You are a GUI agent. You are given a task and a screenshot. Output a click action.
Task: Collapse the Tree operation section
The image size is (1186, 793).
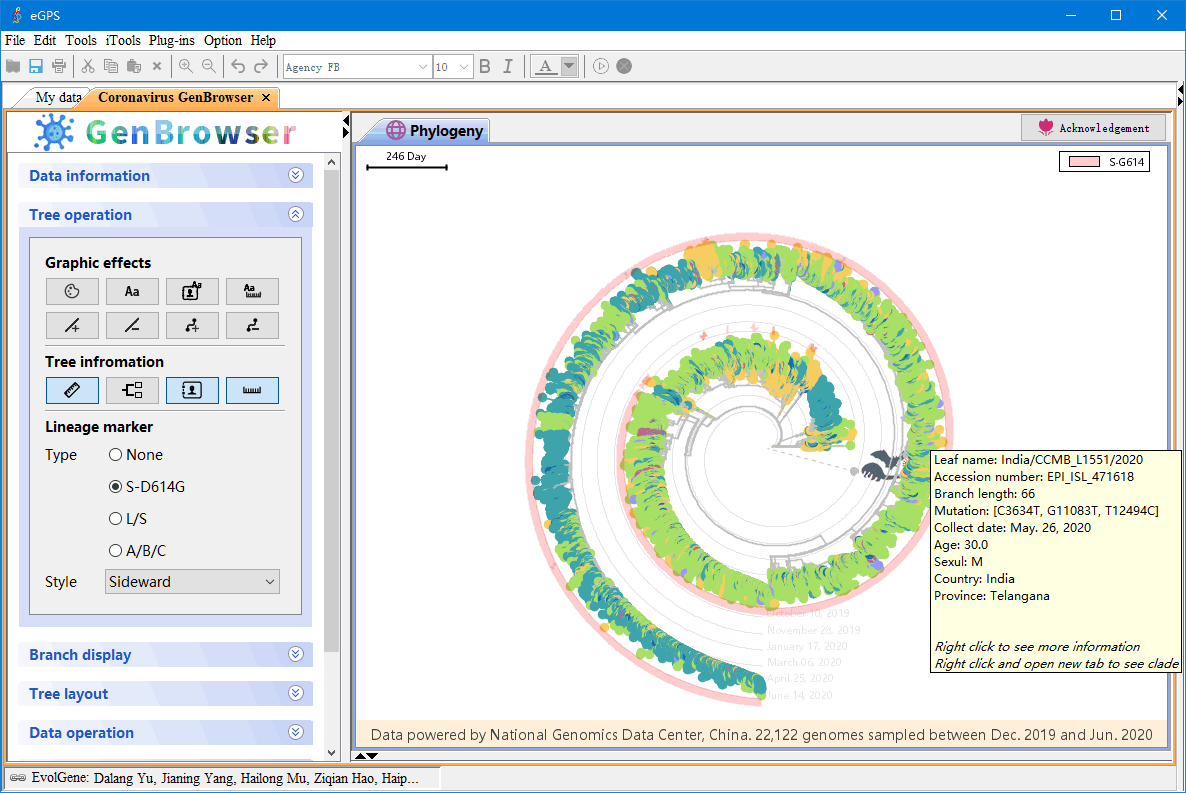pyautogui.click(x=295, y=214)
